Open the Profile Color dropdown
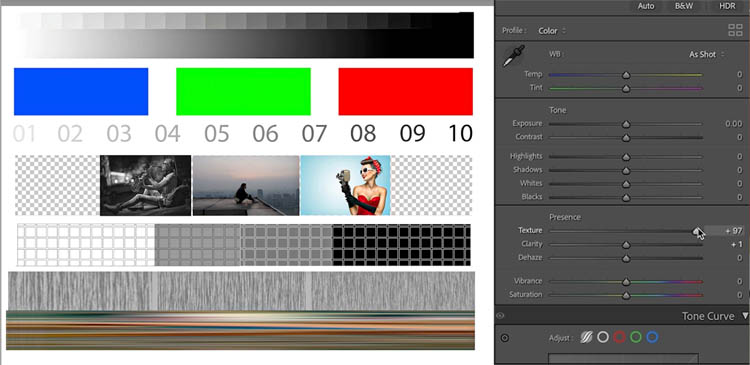 point(551,31)
